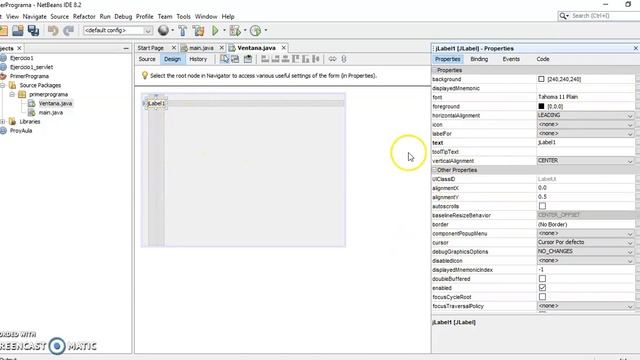The image size is (640, 360).
Task: Expand the Libraries tree node
Action: (3, 122)
